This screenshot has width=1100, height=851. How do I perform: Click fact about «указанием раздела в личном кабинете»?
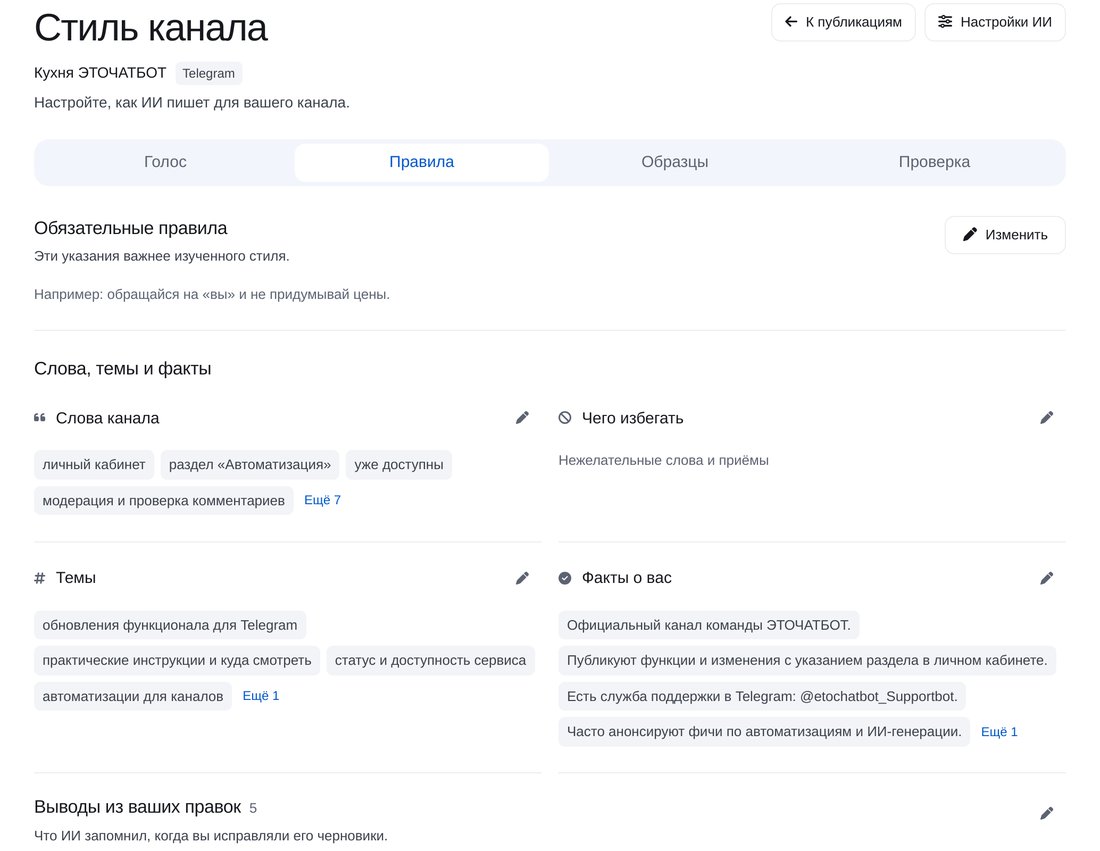tap(807, 660)
